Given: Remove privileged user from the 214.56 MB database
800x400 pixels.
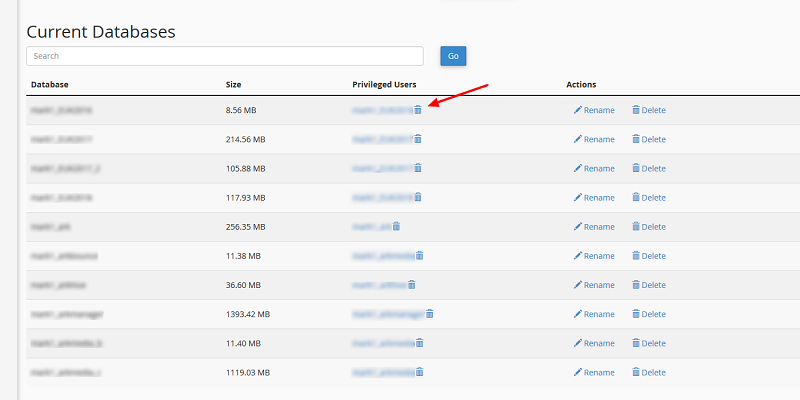Looking at the screenshot, I should click(x=418, y=139).
